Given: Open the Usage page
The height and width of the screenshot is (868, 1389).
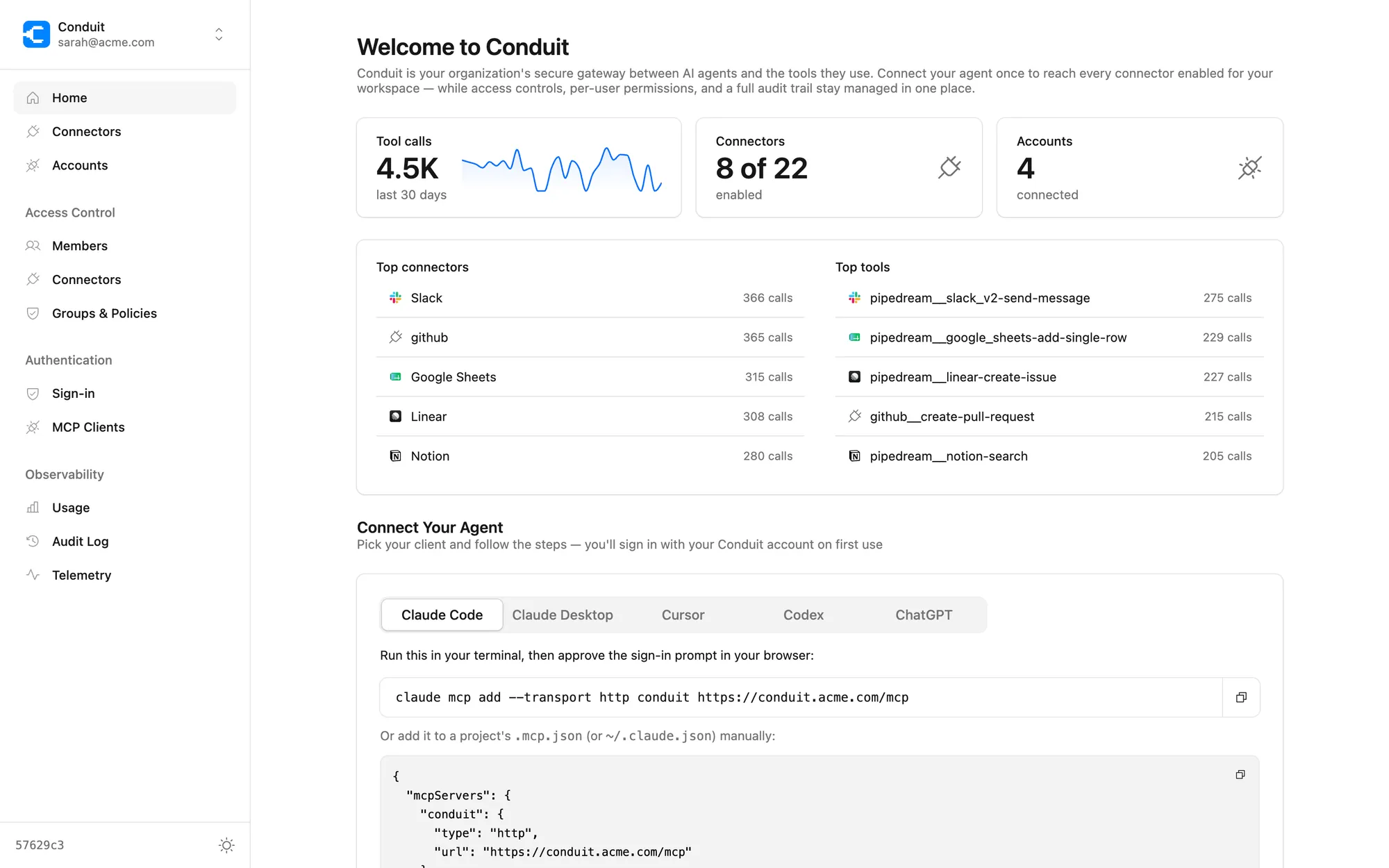Looking at the screenshot, I should click(125, 508).
